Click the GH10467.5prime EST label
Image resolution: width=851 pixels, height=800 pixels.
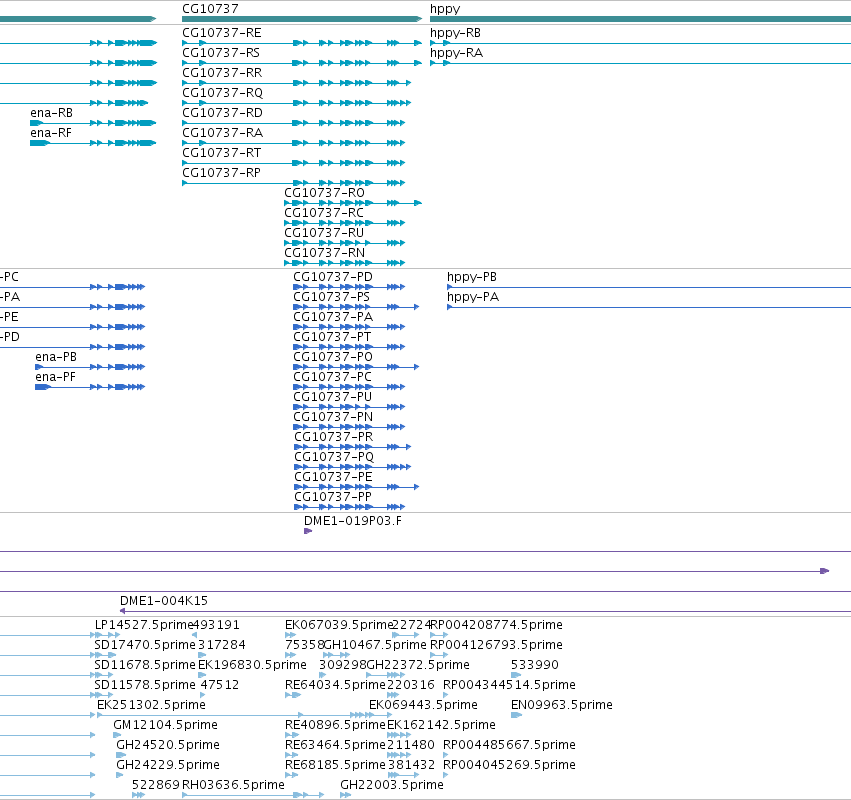click(376, 645)
